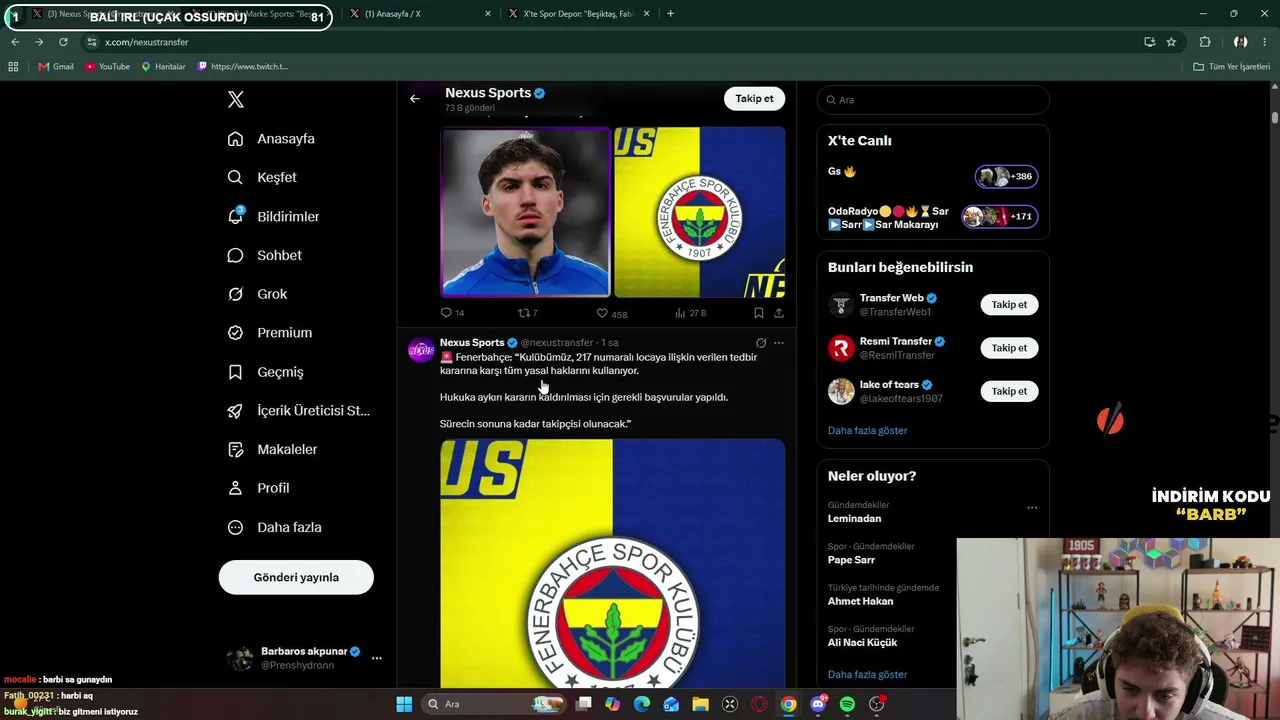This screenshot has height=720, width=1280.
Task: Follow Nexus Sports with Takip et
Action: click(754, 99)
